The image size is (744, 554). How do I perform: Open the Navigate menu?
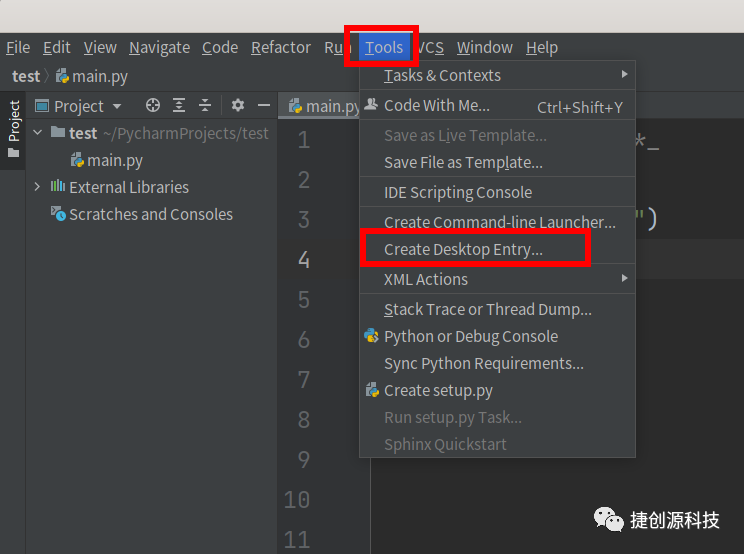pyautogui.click(x=159, y=47)
